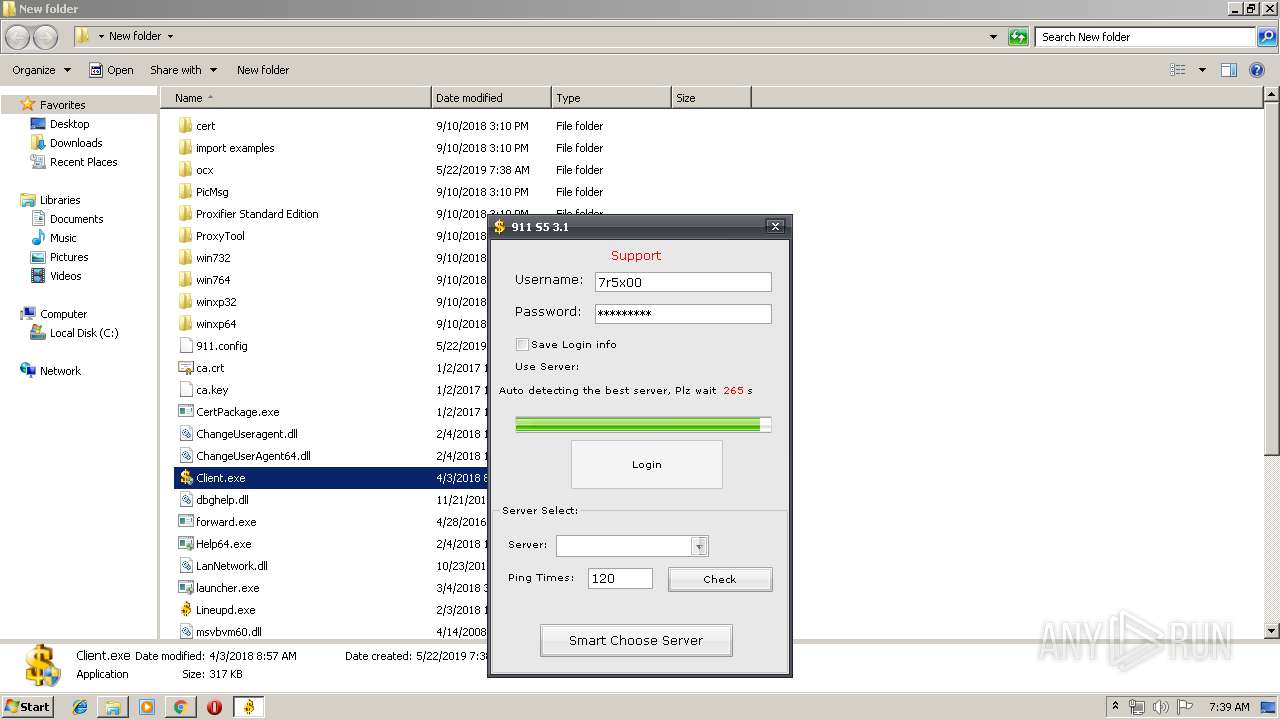1280x720 pixels.
Task: Click the red Support link
Action: (636, 255)
